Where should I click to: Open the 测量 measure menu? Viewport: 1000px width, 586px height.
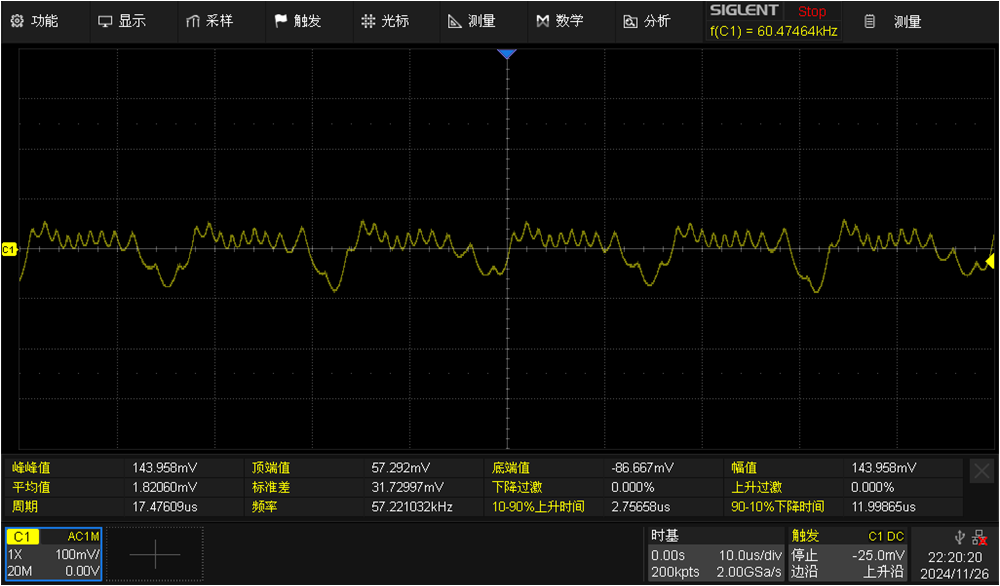472,20
